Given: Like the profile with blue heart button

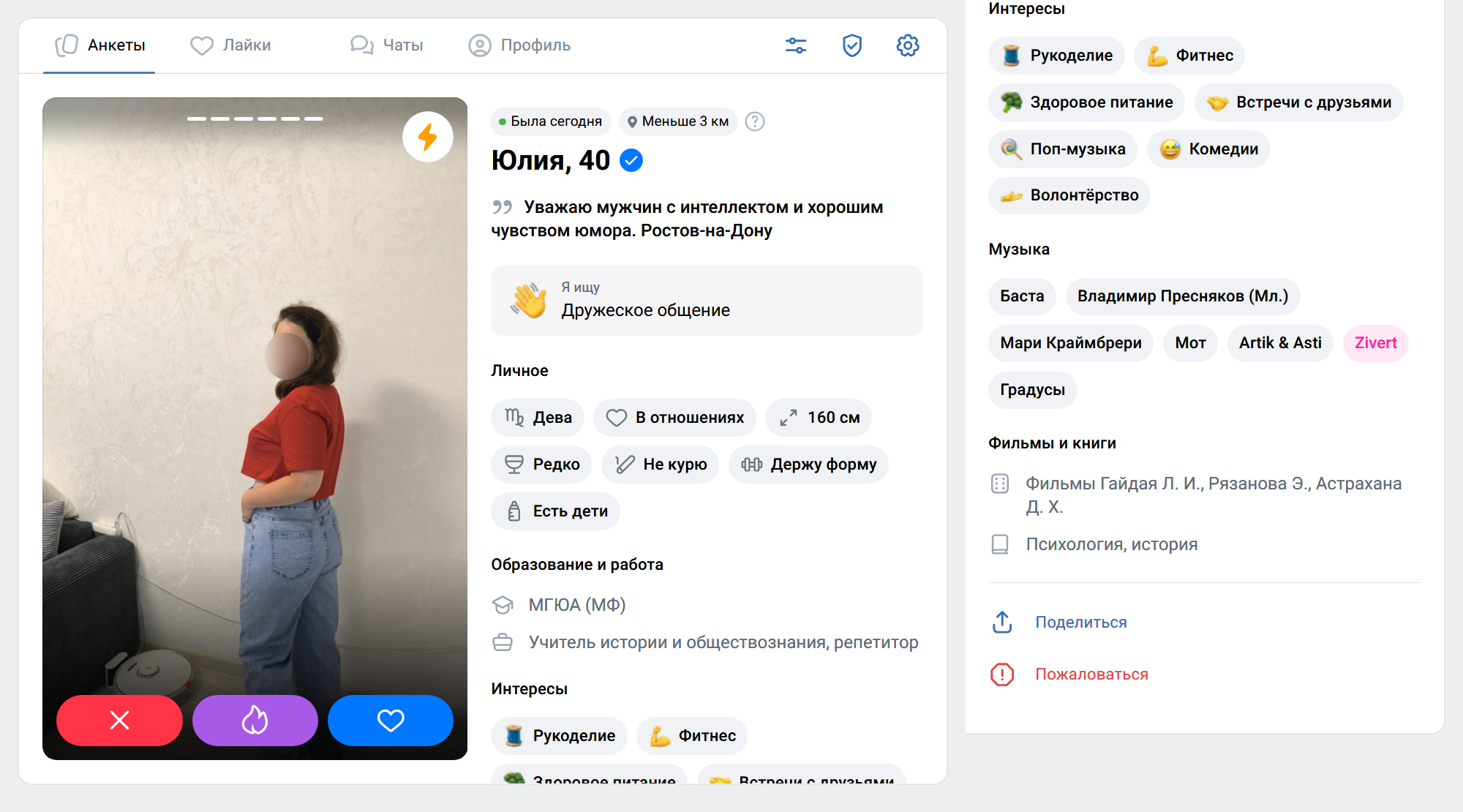Looking at the screenshot, I should click(391, 721).
